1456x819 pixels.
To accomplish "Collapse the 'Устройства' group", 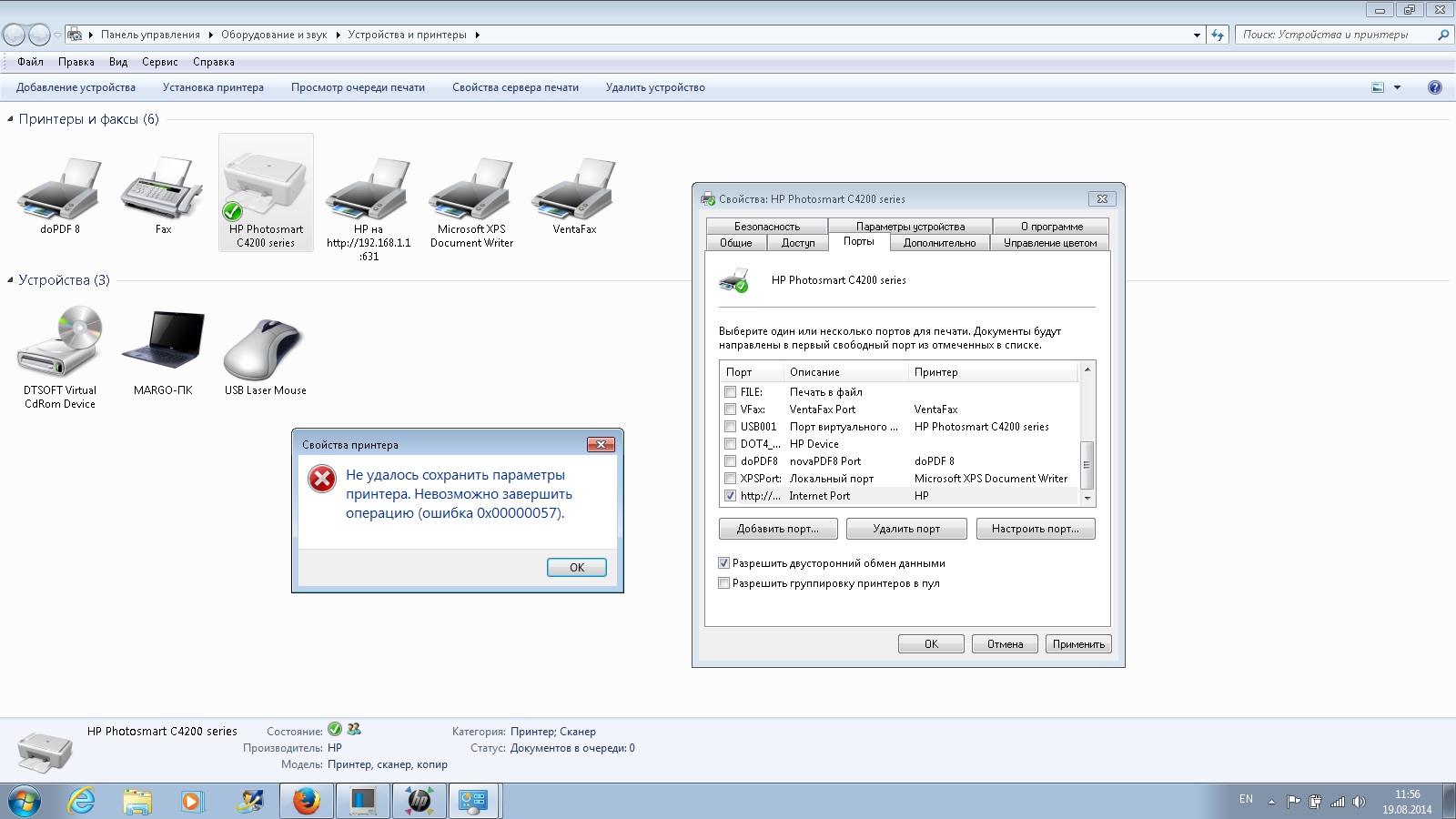I will (x=10, y=280).
